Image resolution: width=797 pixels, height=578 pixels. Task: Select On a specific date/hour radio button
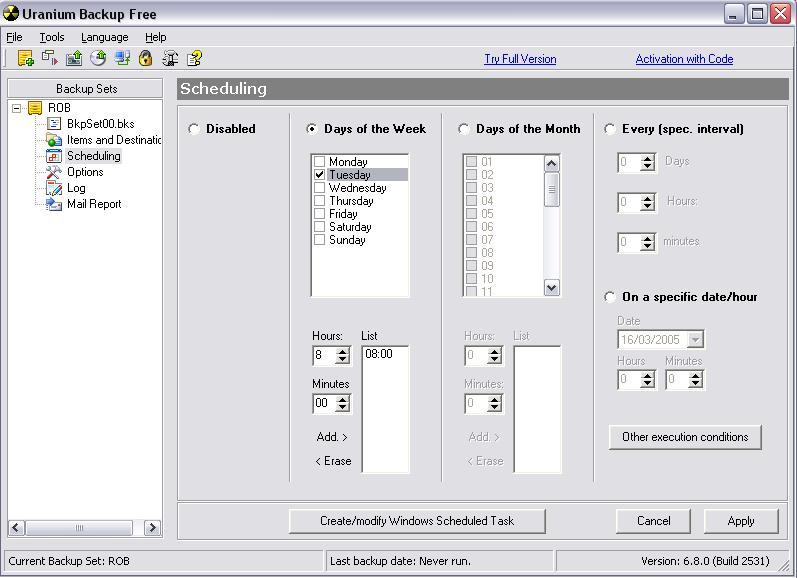tap(609, 297)
